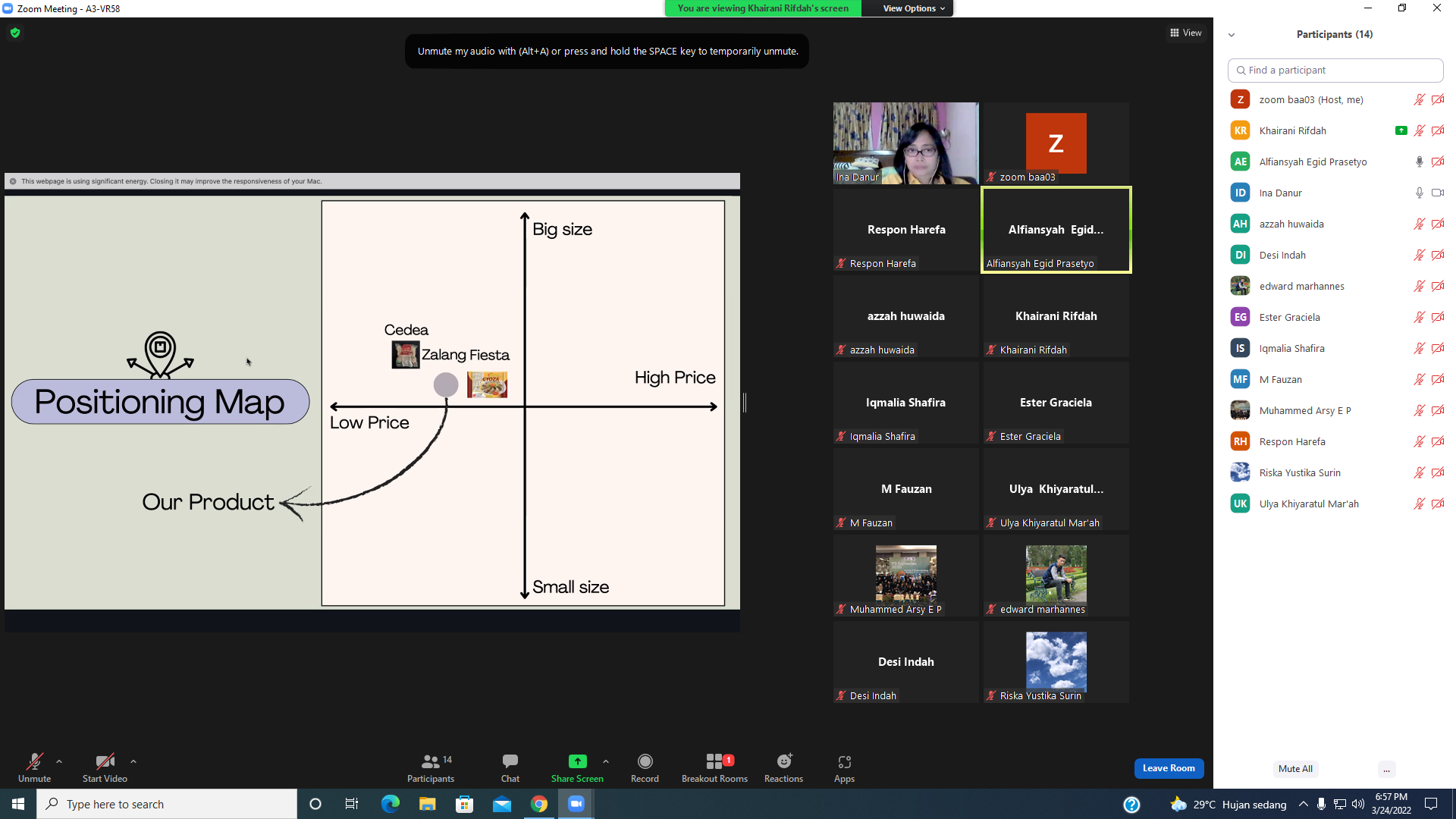The width and height of the screenshot is (1456, 819).
Task: Open the taskbar clock showing 6:57 PM
Action: coord(1392,804)
